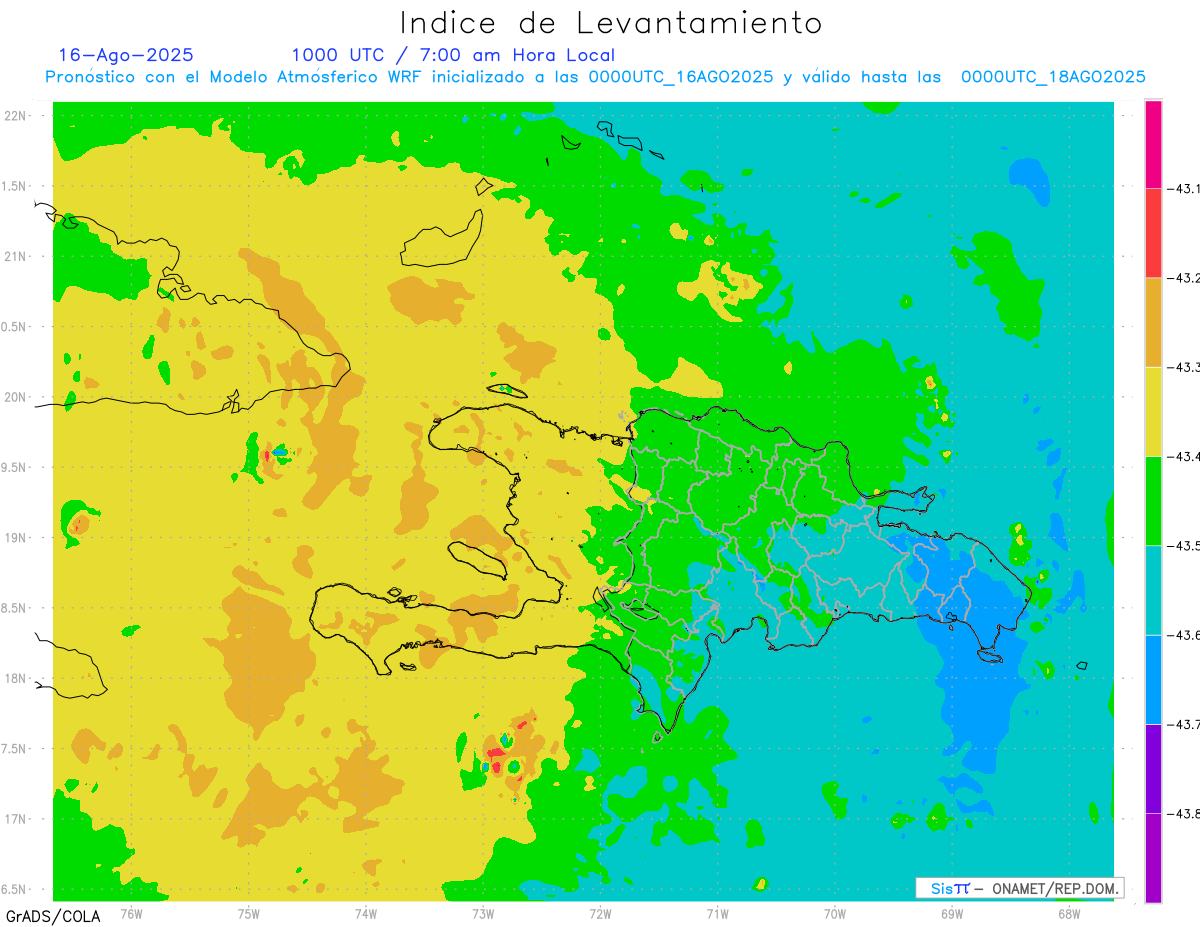Image resolution: width=1200 pixels, height=927 pixels.
Task: Click the '74W' longitude label
Action: point(366,913)
